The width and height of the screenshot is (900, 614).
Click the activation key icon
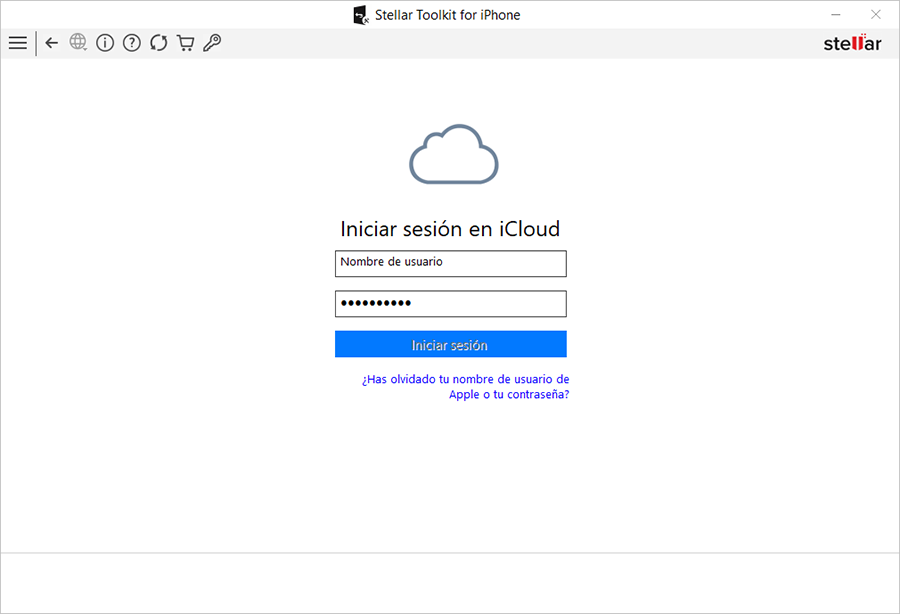coord(212,43)
